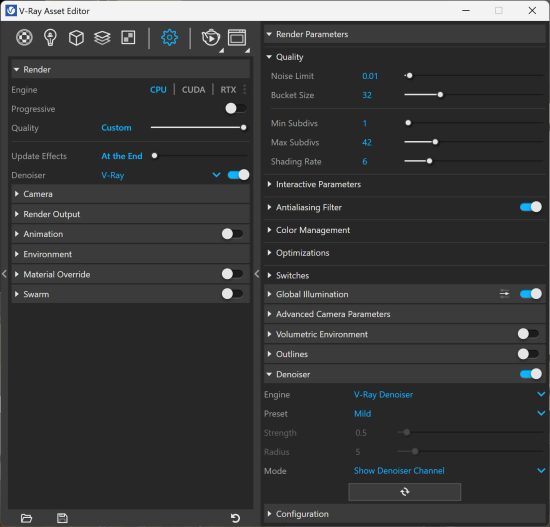The width and height of the screenshot is (550, 527).
Task: Adjust the Bucket Size slider
Action: [474, 95]
